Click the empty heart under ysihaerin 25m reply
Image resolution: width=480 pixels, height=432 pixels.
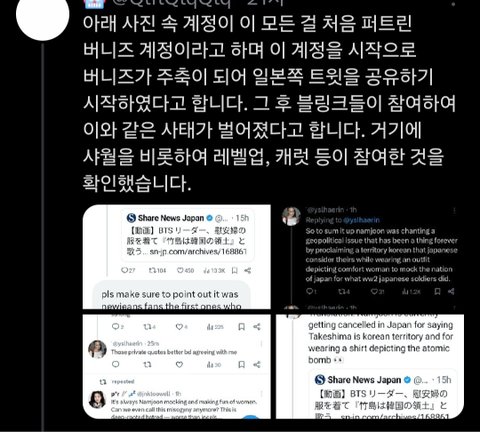[x=179, y=364]
